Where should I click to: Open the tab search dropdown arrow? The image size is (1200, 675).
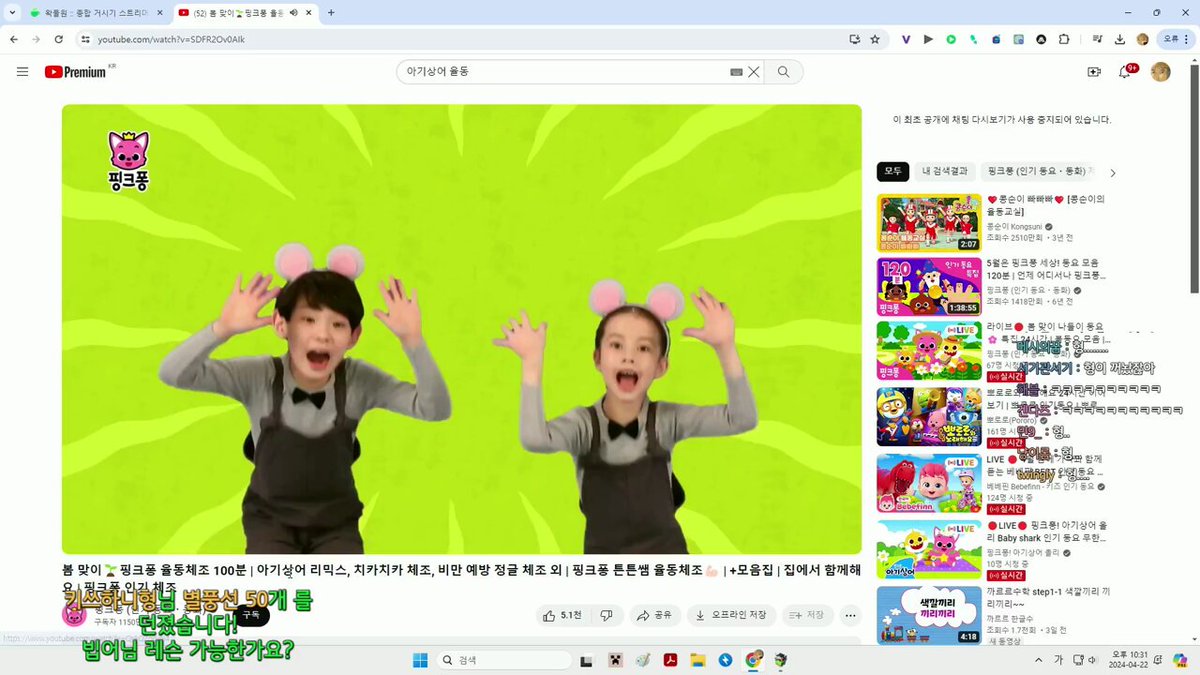pyautogui.click(x=11, y=13)
